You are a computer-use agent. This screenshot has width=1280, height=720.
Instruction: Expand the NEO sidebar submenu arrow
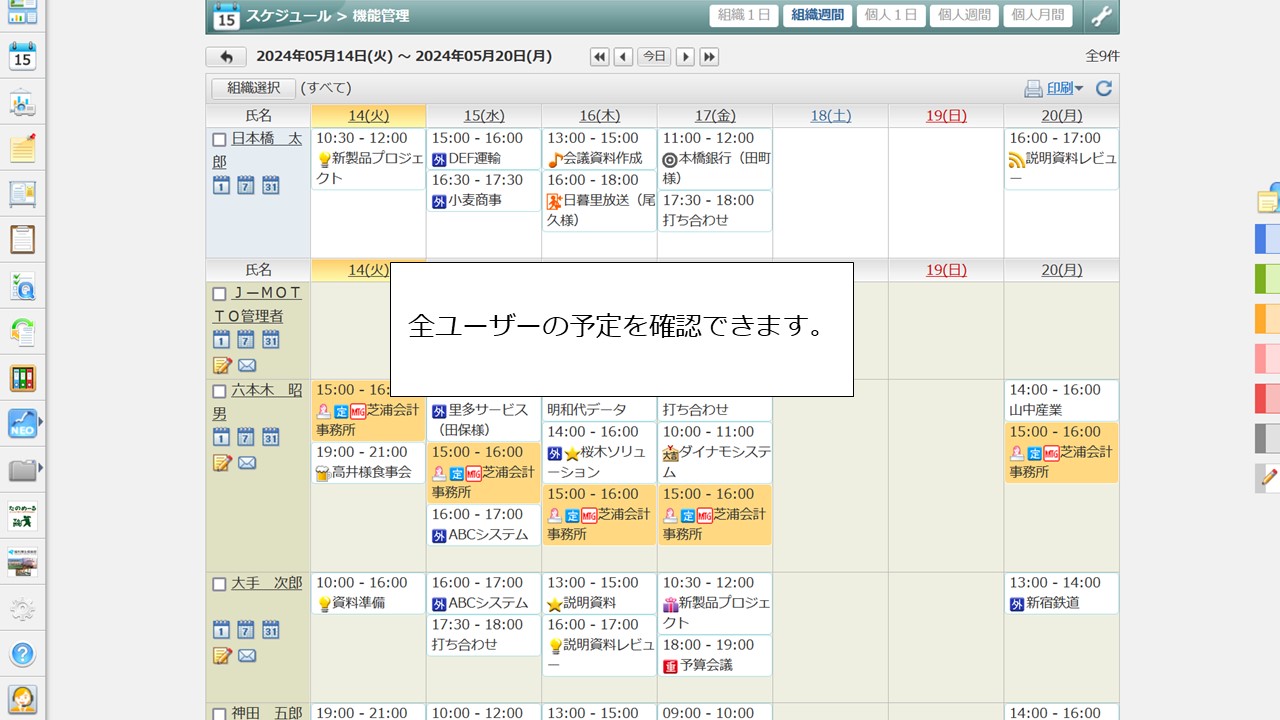[41, 423]
